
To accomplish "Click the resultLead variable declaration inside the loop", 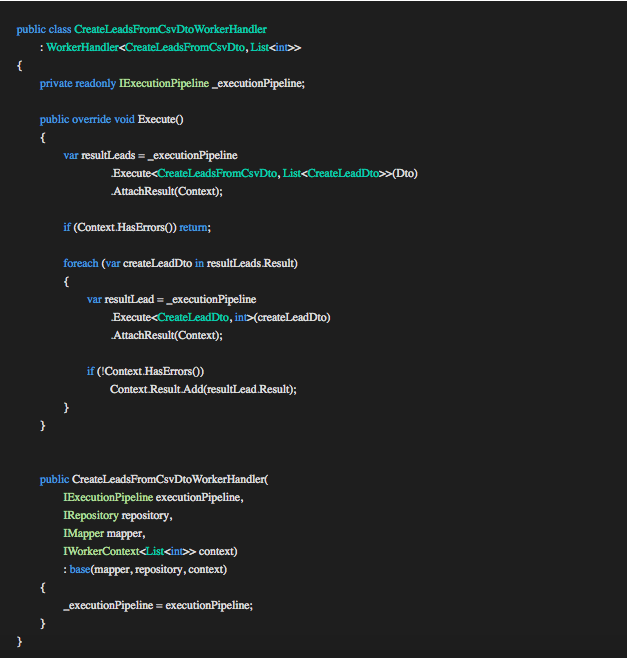I will coord(130,299).
